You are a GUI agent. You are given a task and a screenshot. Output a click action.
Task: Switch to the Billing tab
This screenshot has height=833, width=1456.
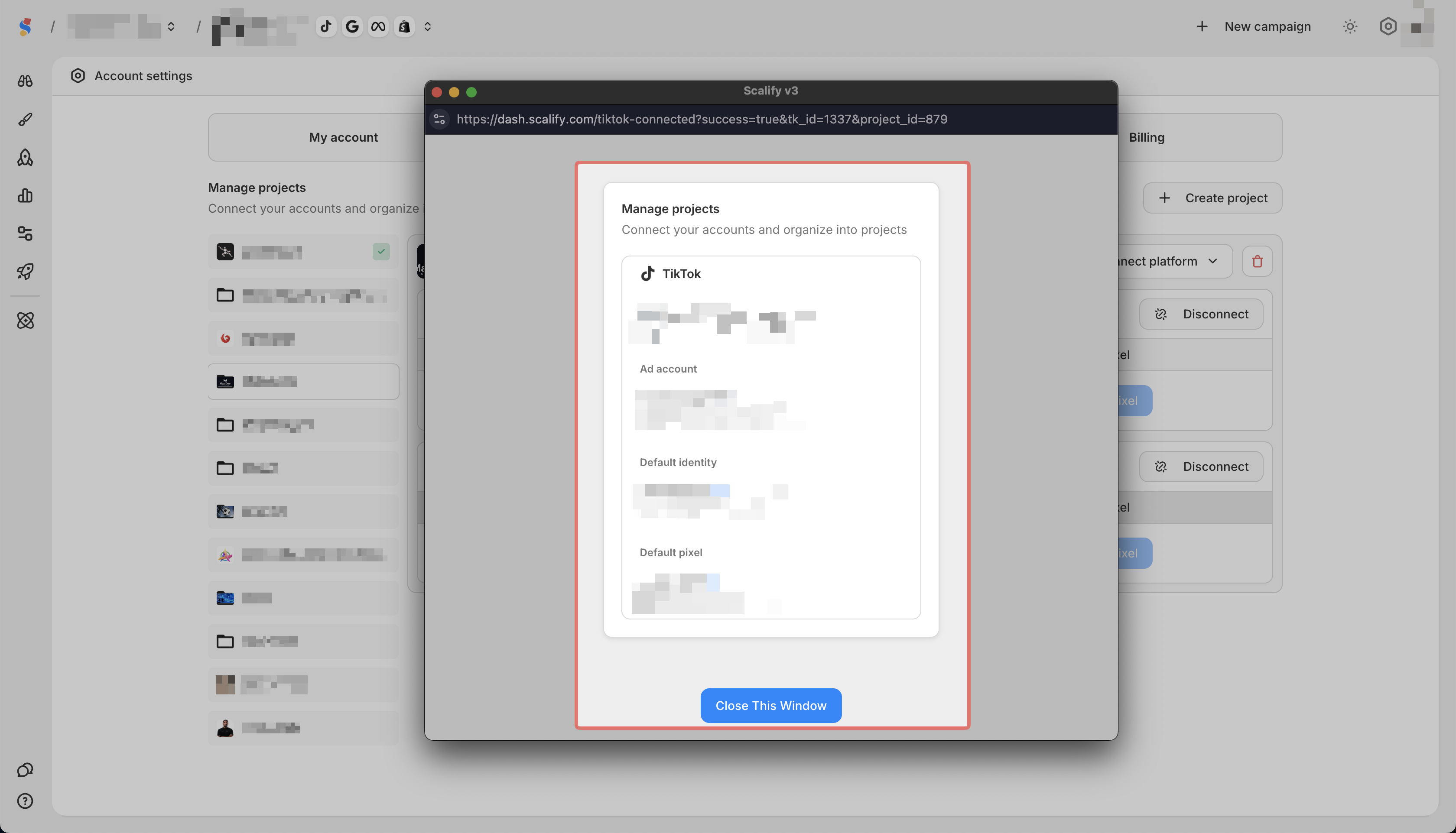point(1146,137)
